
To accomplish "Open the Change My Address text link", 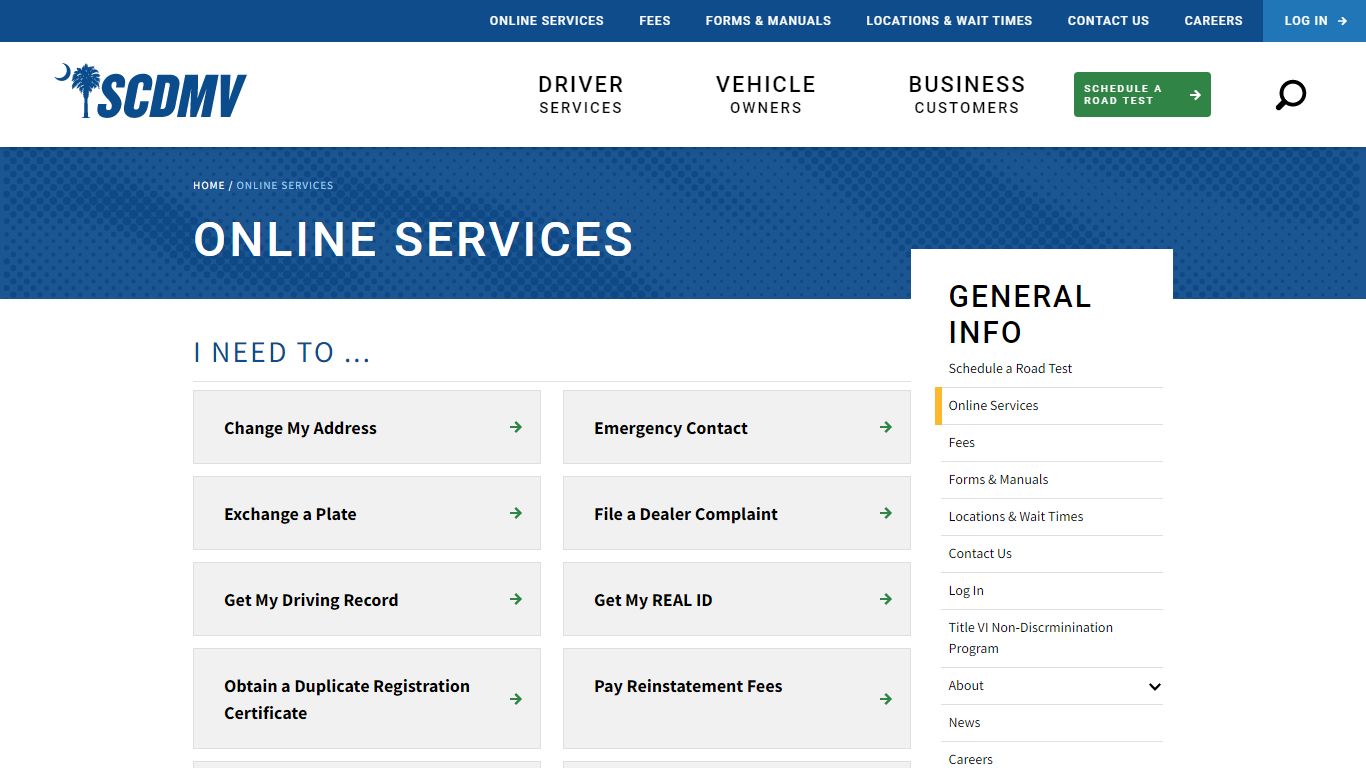I will point(300,428).
